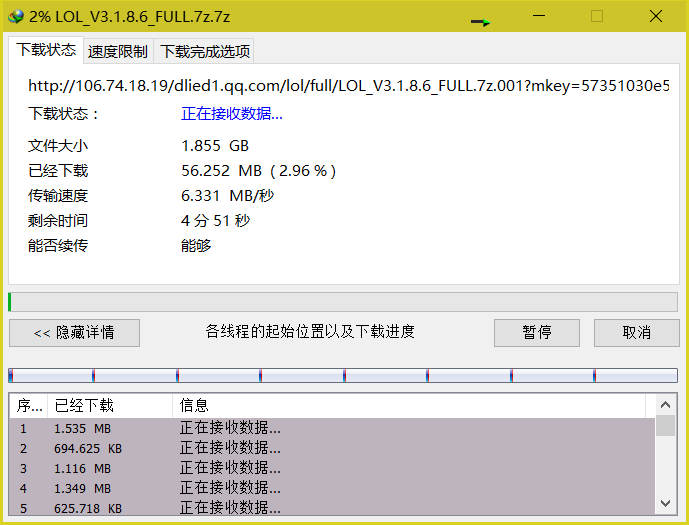The width and height of the screenshot is (689, 525).
Task: Click the file size value 1.855 GB
Action: [x=215, y=146]
